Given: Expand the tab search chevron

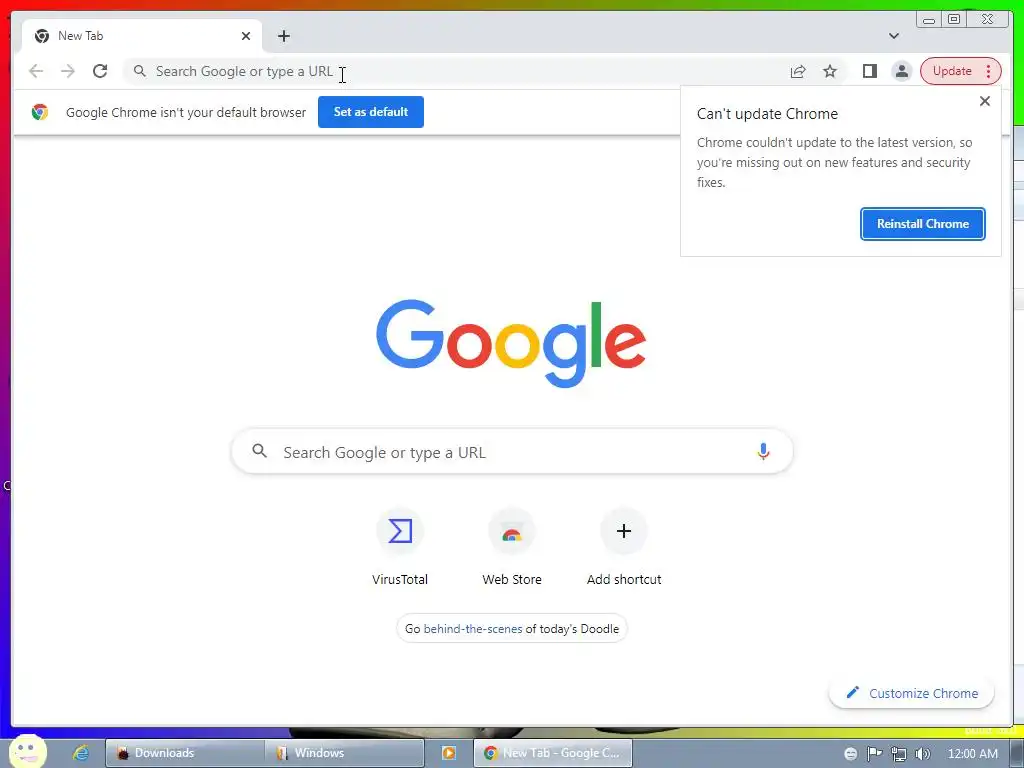Looking at the screenshot, I should pyautogui.click(x=894, y=36).
